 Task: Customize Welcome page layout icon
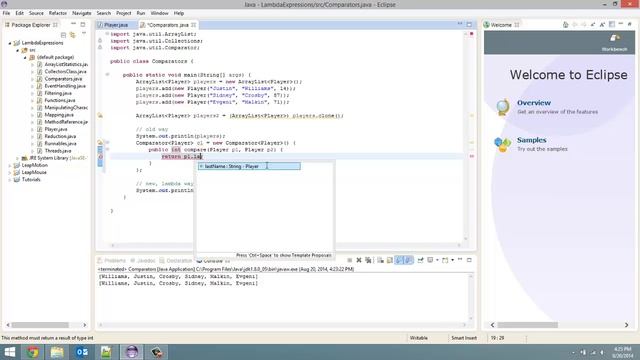coord(612,25)
